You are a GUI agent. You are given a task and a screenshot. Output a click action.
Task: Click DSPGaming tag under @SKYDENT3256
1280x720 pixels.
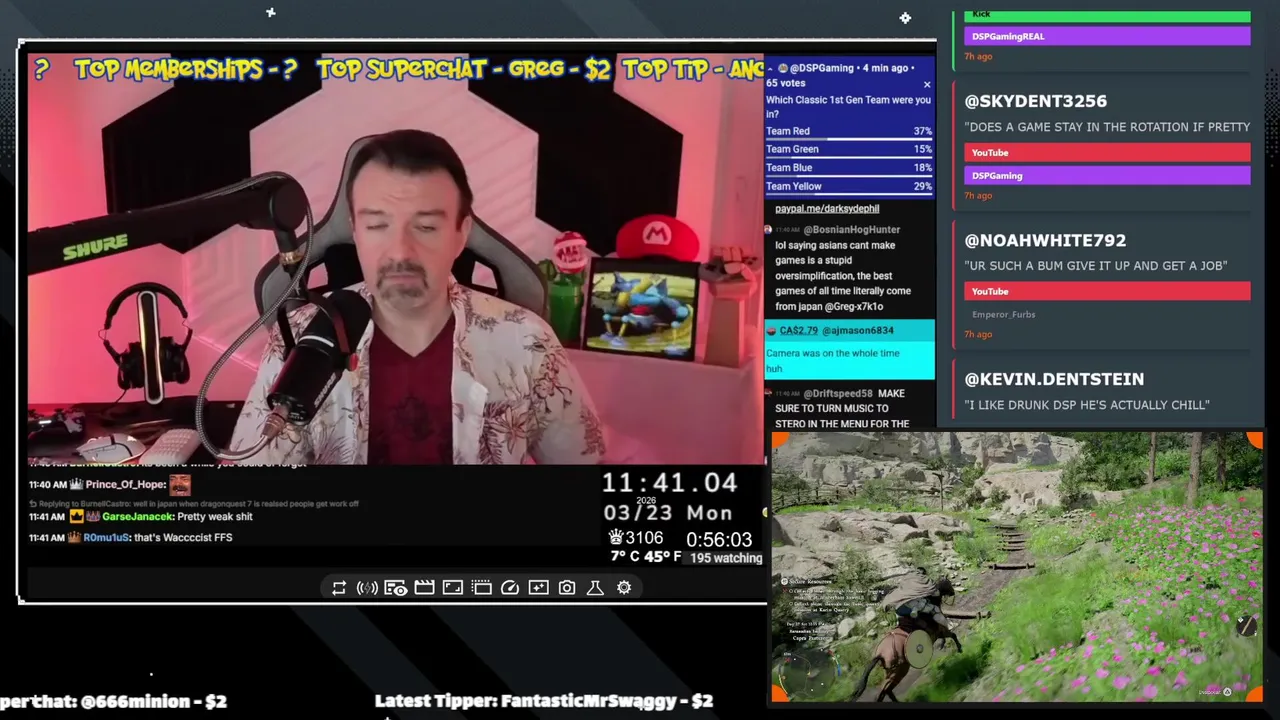tap(1108, 176)
